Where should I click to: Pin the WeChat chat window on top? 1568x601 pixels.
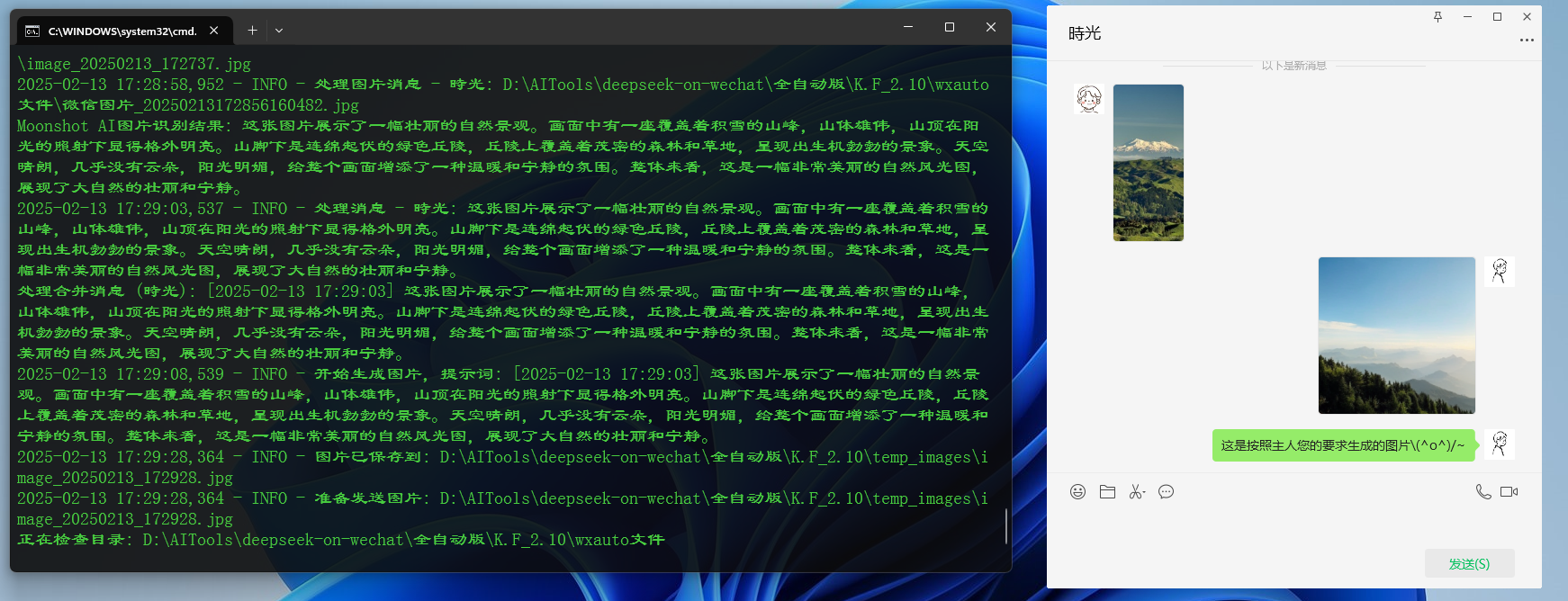1437,16
